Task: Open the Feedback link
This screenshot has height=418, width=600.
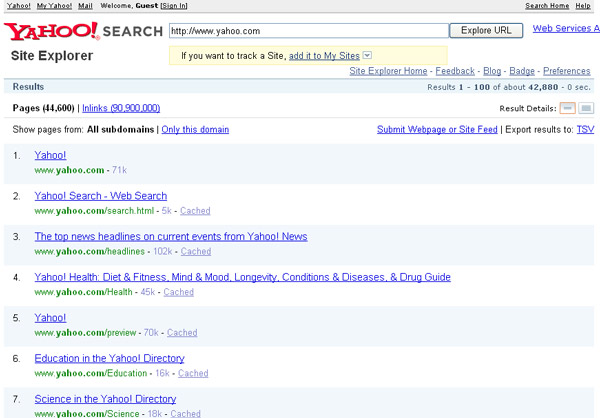Action: point(455,71)
